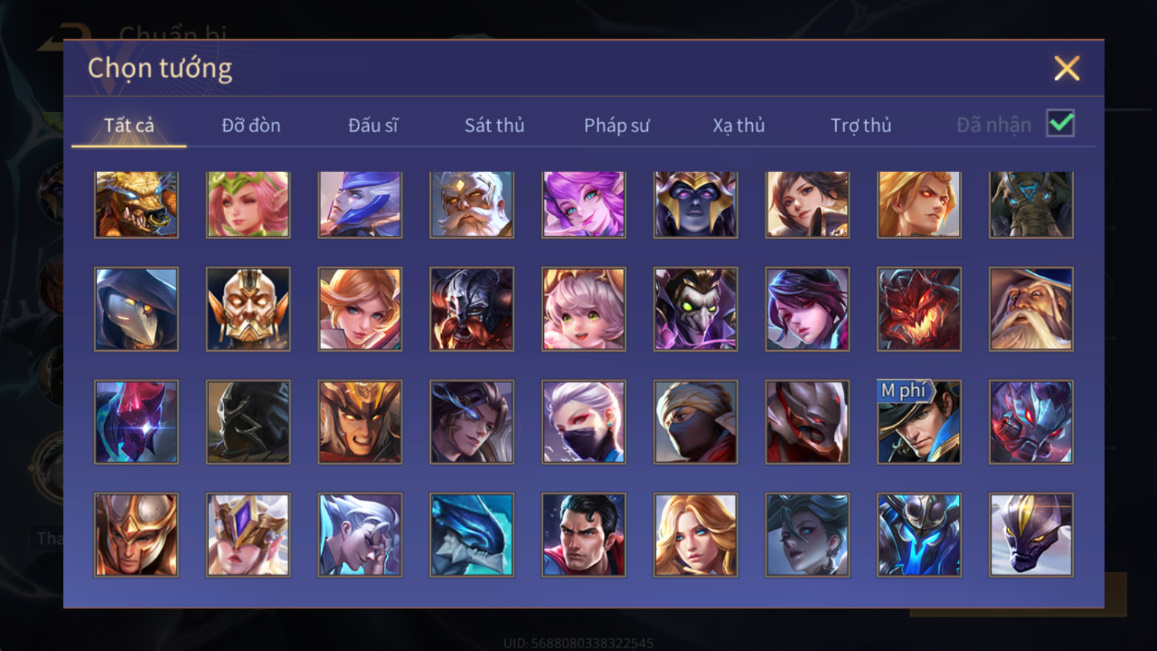Select the hooded plague mask hero
The width and height of the screenshot is (1157, 651).
point(137,309)
